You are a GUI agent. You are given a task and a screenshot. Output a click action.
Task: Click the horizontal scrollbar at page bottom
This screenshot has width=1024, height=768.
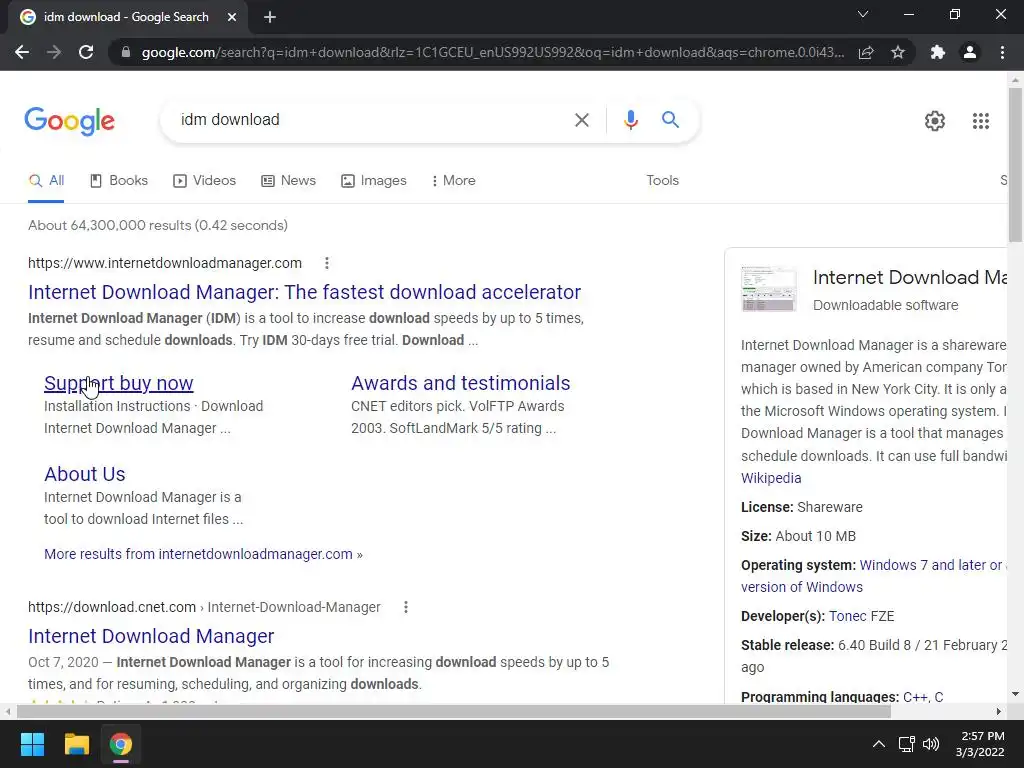[x=453, y=712]
